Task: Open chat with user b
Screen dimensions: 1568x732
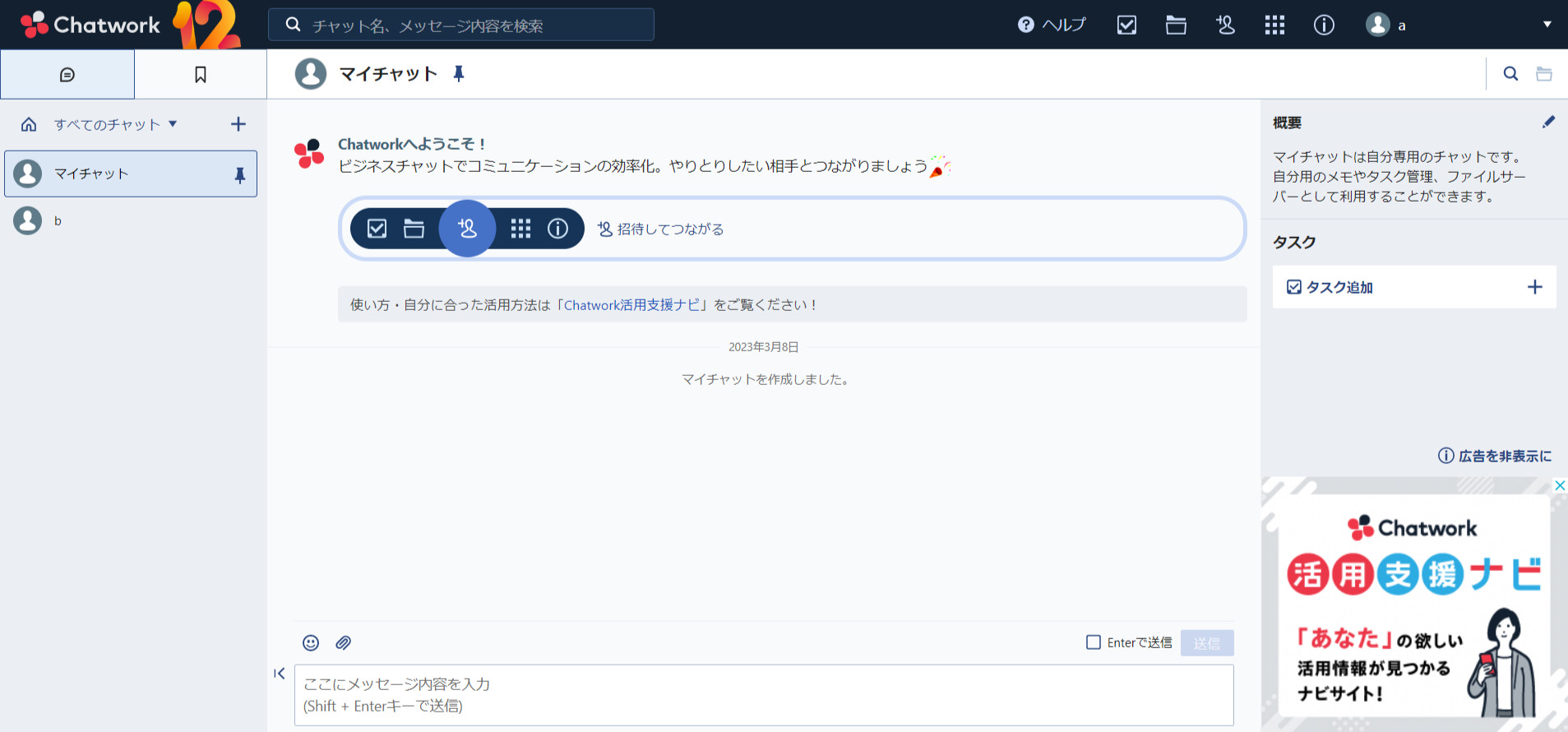Action: click(x=131, y=220)
